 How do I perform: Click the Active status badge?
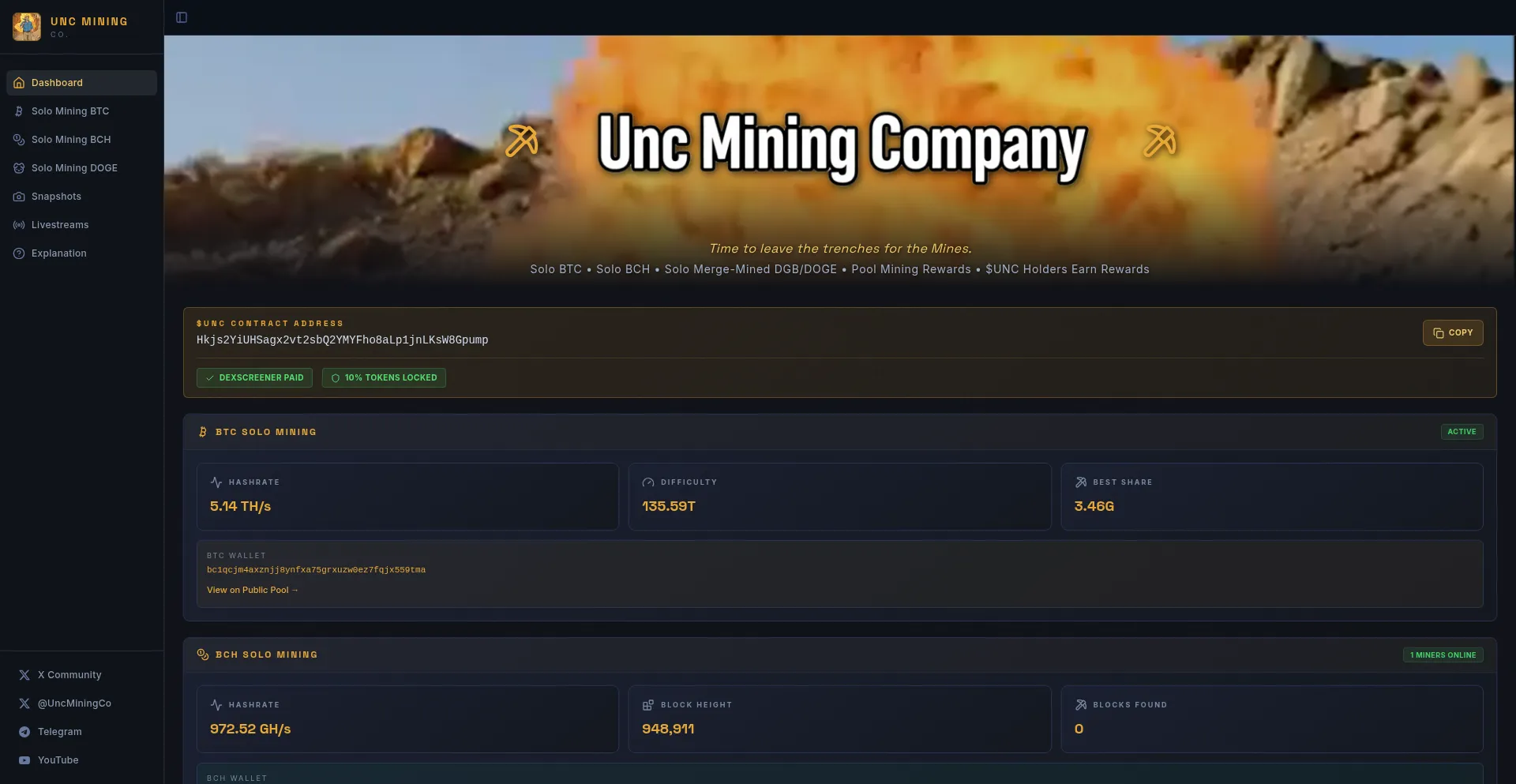point(1462,432)
